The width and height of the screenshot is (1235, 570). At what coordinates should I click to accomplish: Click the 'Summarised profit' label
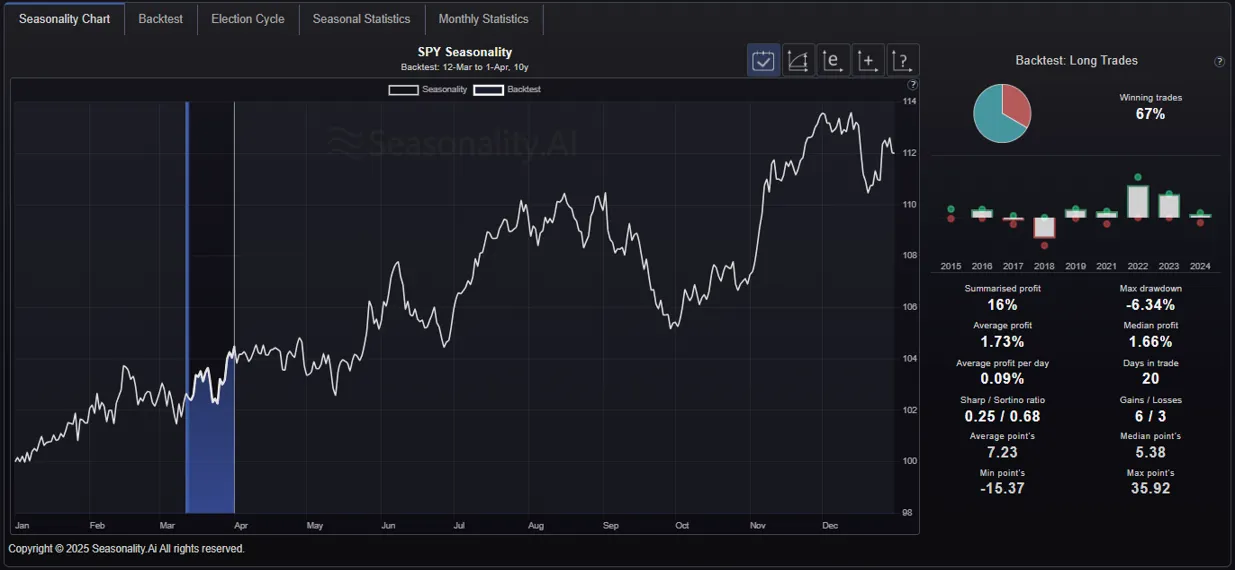[1003, 288]
